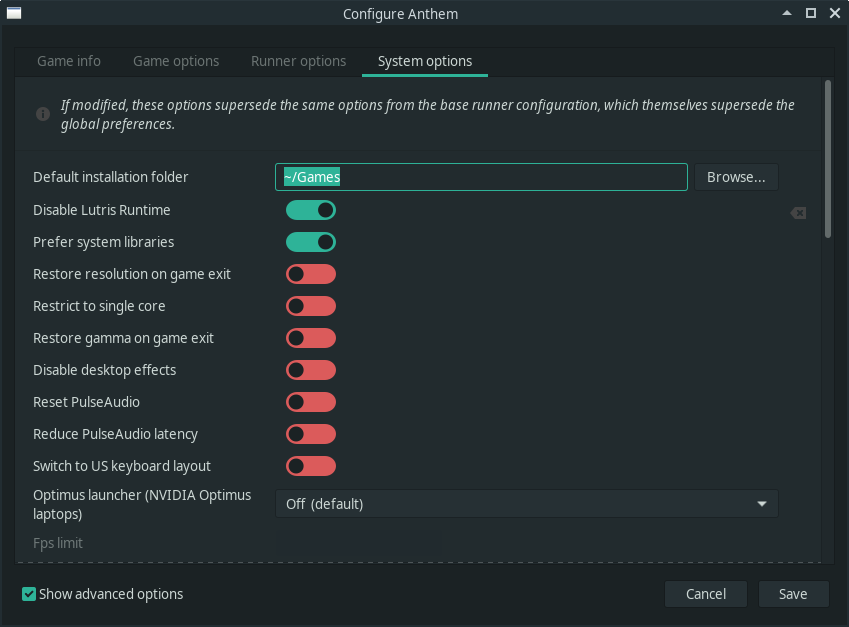Select the System options tab
This screenshot has width=849, height=627.
coord(425,61)
